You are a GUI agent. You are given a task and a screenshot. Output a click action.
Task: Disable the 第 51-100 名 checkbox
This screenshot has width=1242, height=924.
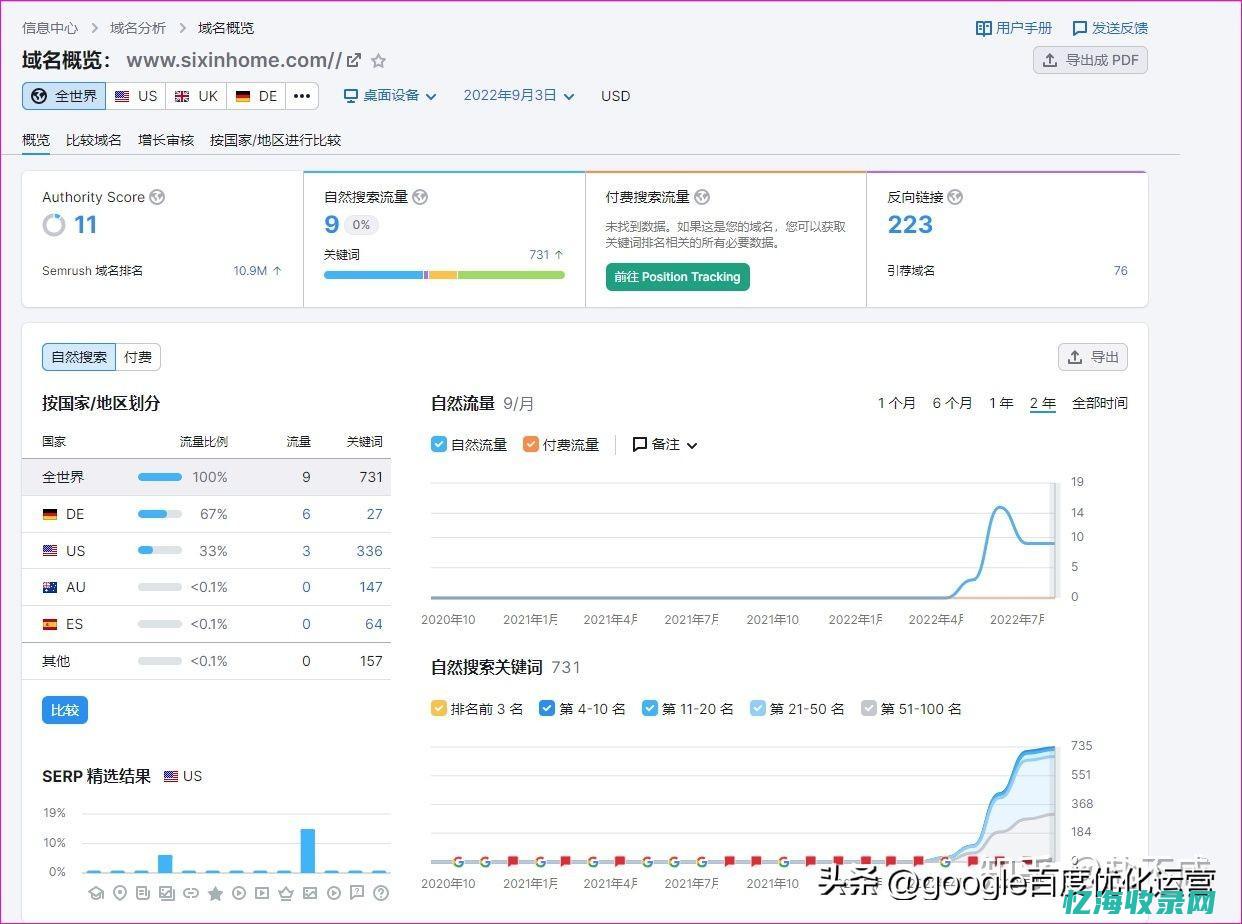[868, 708]
